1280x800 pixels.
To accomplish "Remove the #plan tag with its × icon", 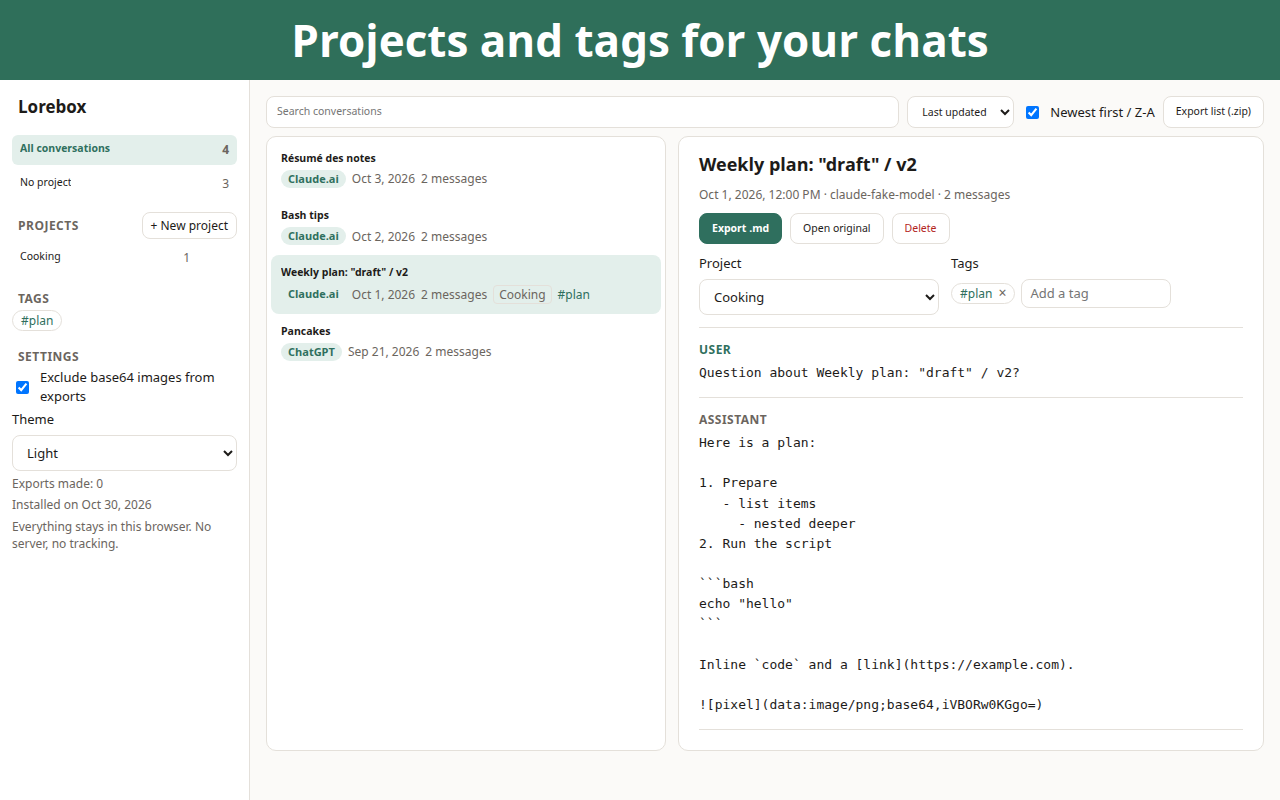I will (x=1002, y=293).
